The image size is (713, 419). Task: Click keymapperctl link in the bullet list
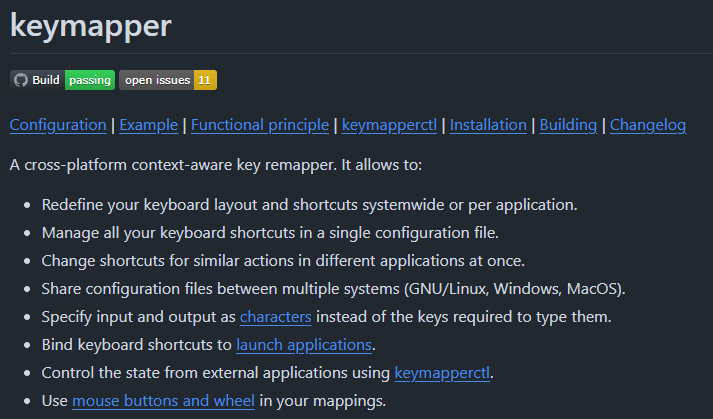point(444,373)
